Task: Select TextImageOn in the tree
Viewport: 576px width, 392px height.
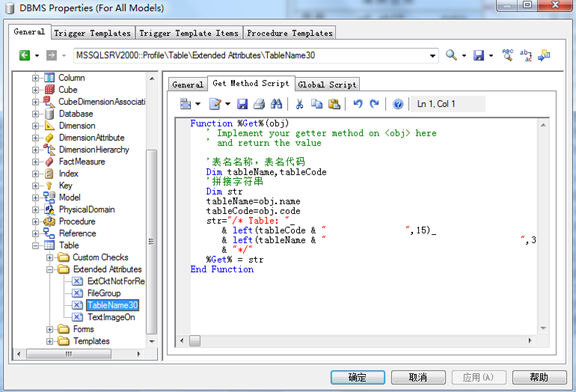Action: click(111, 317)
